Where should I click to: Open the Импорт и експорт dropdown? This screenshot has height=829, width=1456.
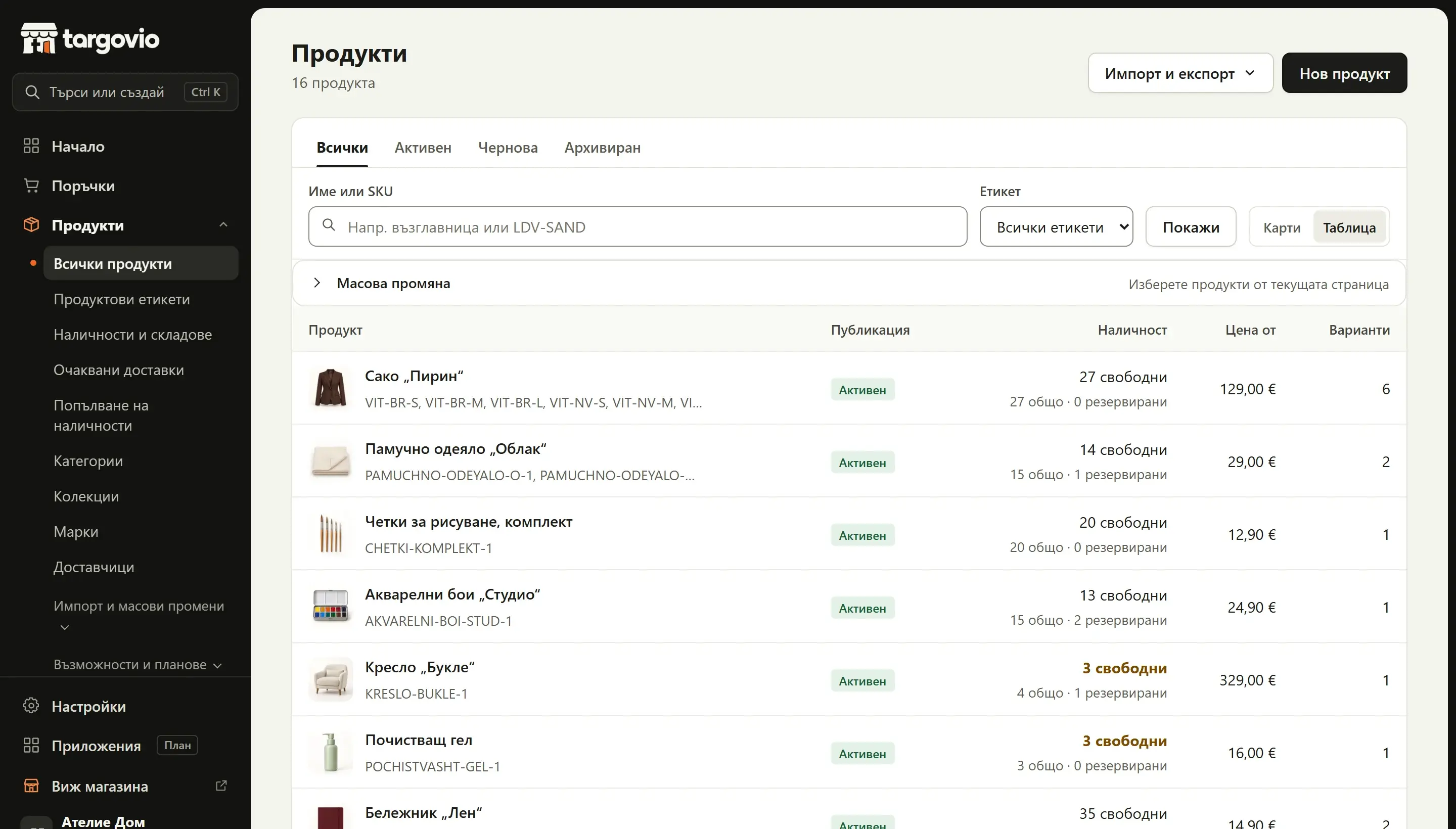click(x=1180, y=73)
